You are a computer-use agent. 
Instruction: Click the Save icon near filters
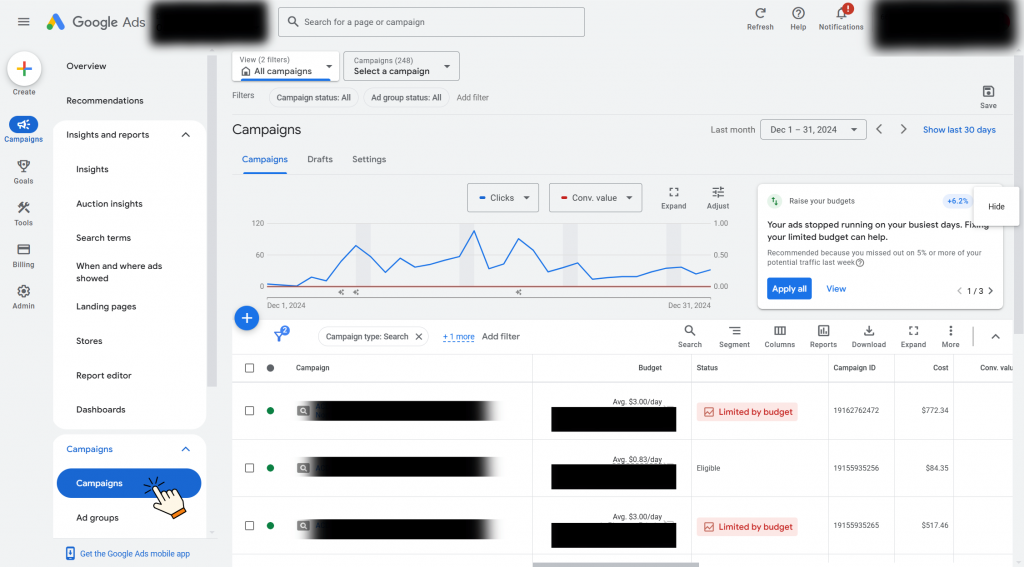[x=988, y=92]
